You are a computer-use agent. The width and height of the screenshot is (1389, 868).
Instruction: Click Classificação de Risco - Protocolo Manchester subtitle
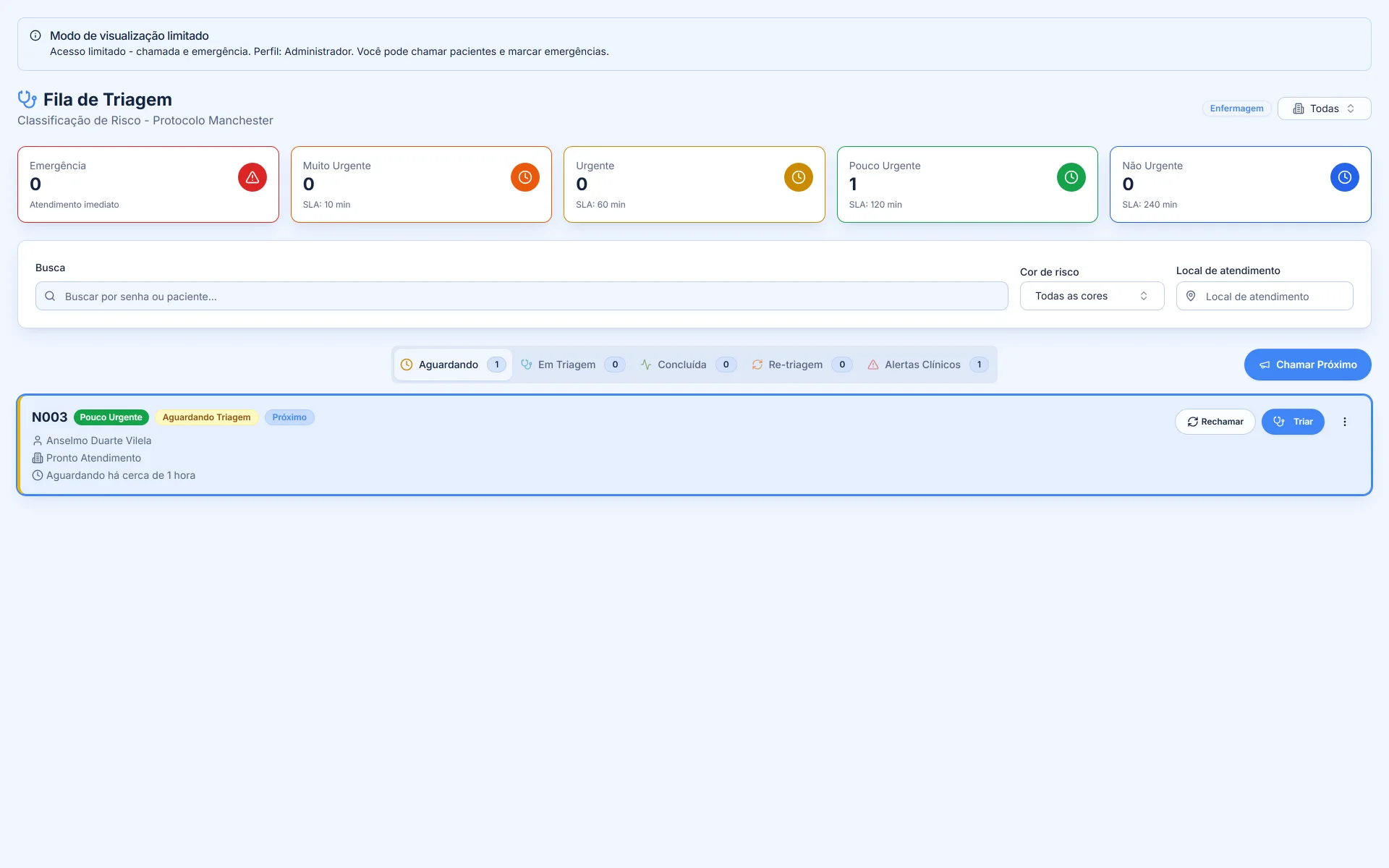coord(145,121)
